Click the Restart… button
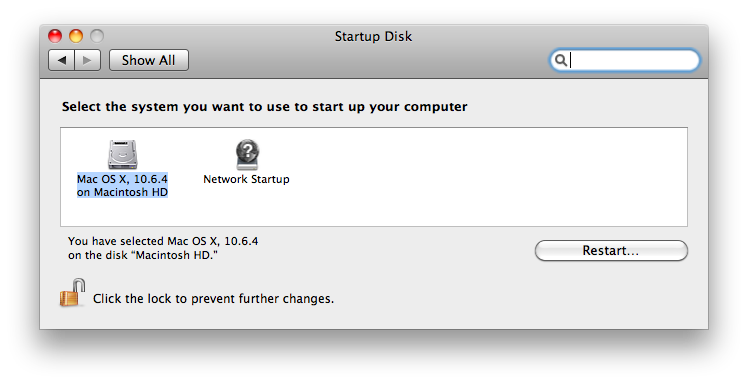 tap(611, 250)
